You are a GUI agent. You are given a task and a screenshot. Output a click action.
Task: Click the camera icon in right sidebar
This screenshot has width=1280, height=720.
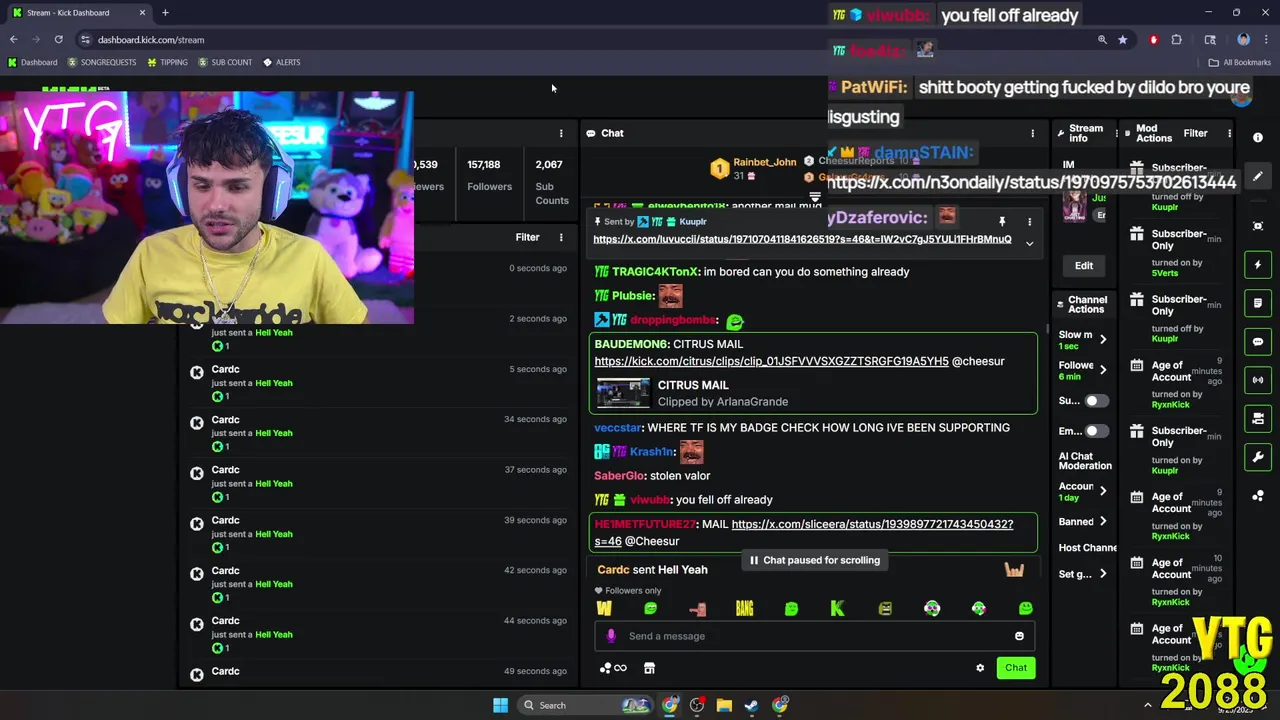coord(1258,418)
